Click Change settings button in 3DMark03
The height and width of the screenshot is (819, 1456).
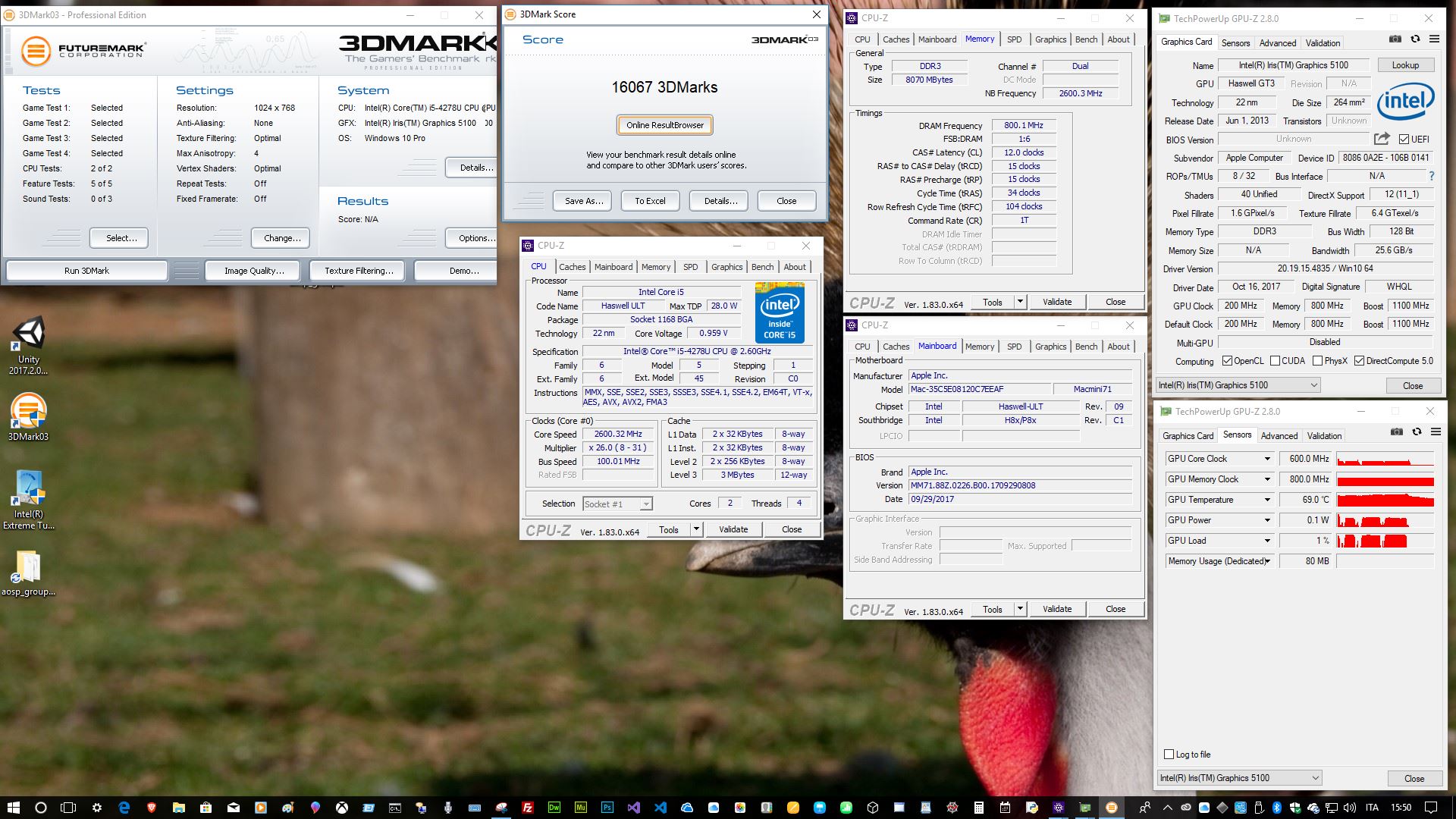tap(281, 238)
